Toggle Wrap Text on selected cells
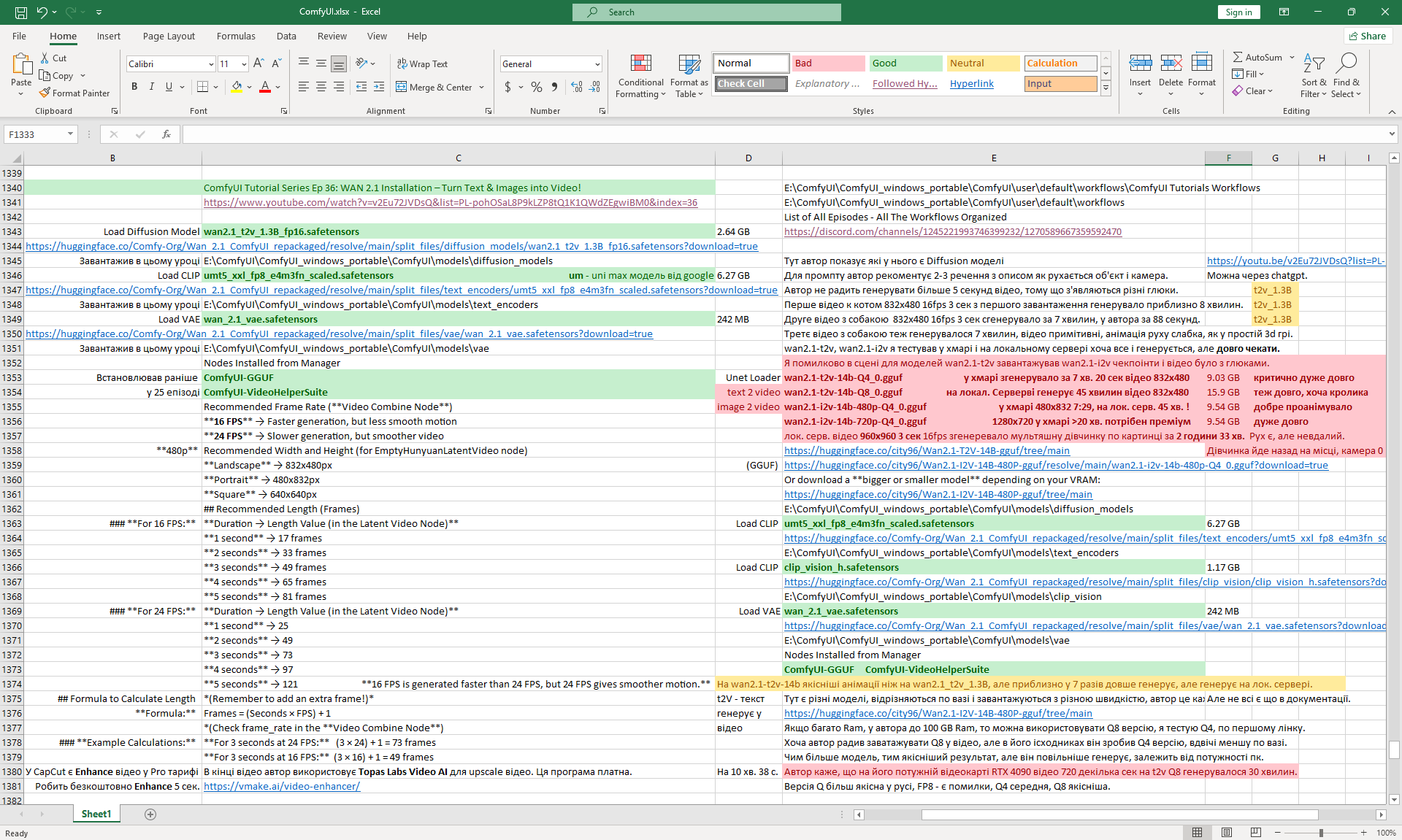The width and height of the screenshot is (1402, 840). tap(422, 63)
